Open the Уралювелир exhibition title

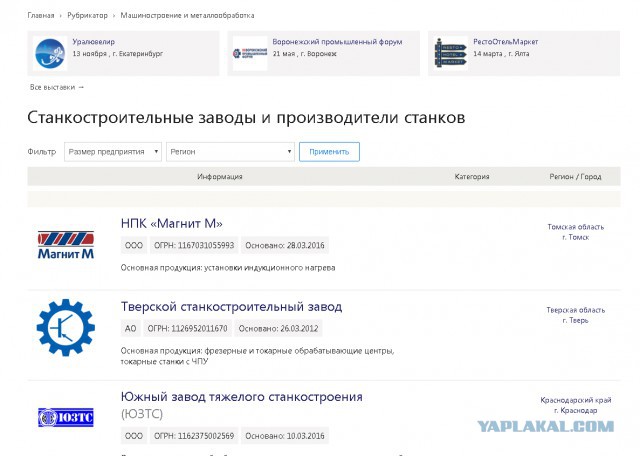point(93,42)
